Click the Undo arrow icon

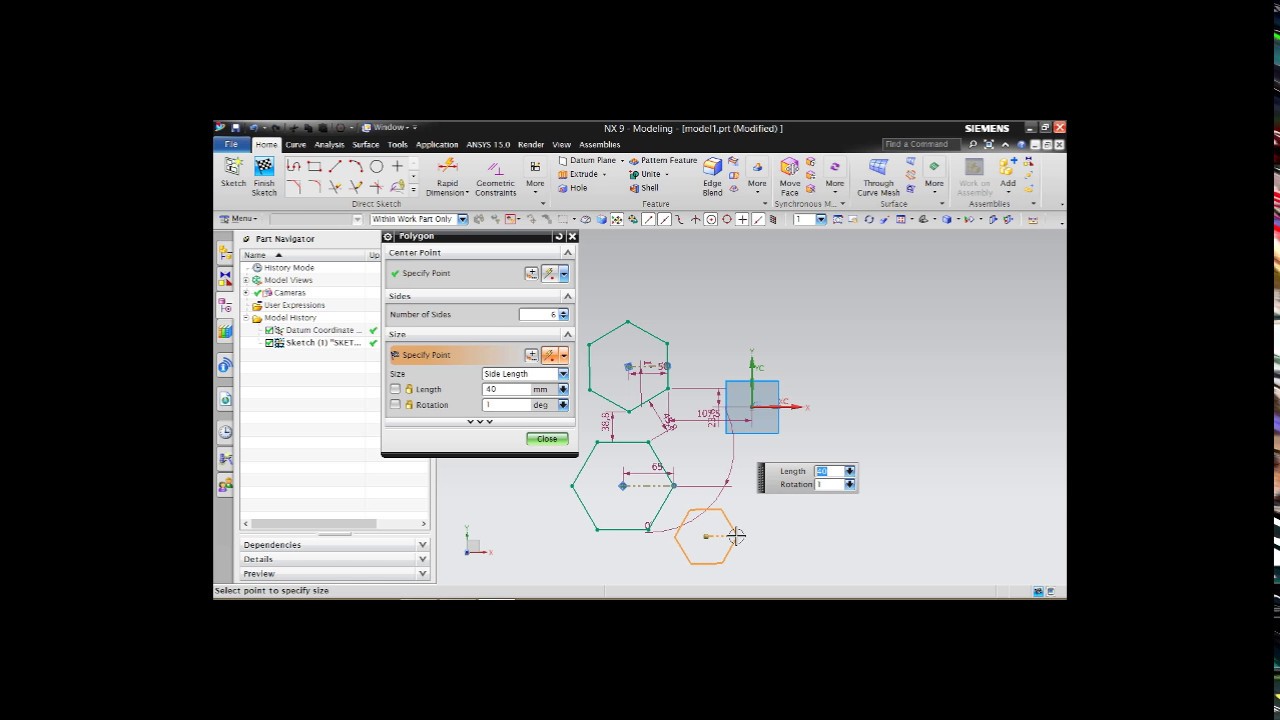click(x=254, y=128)
